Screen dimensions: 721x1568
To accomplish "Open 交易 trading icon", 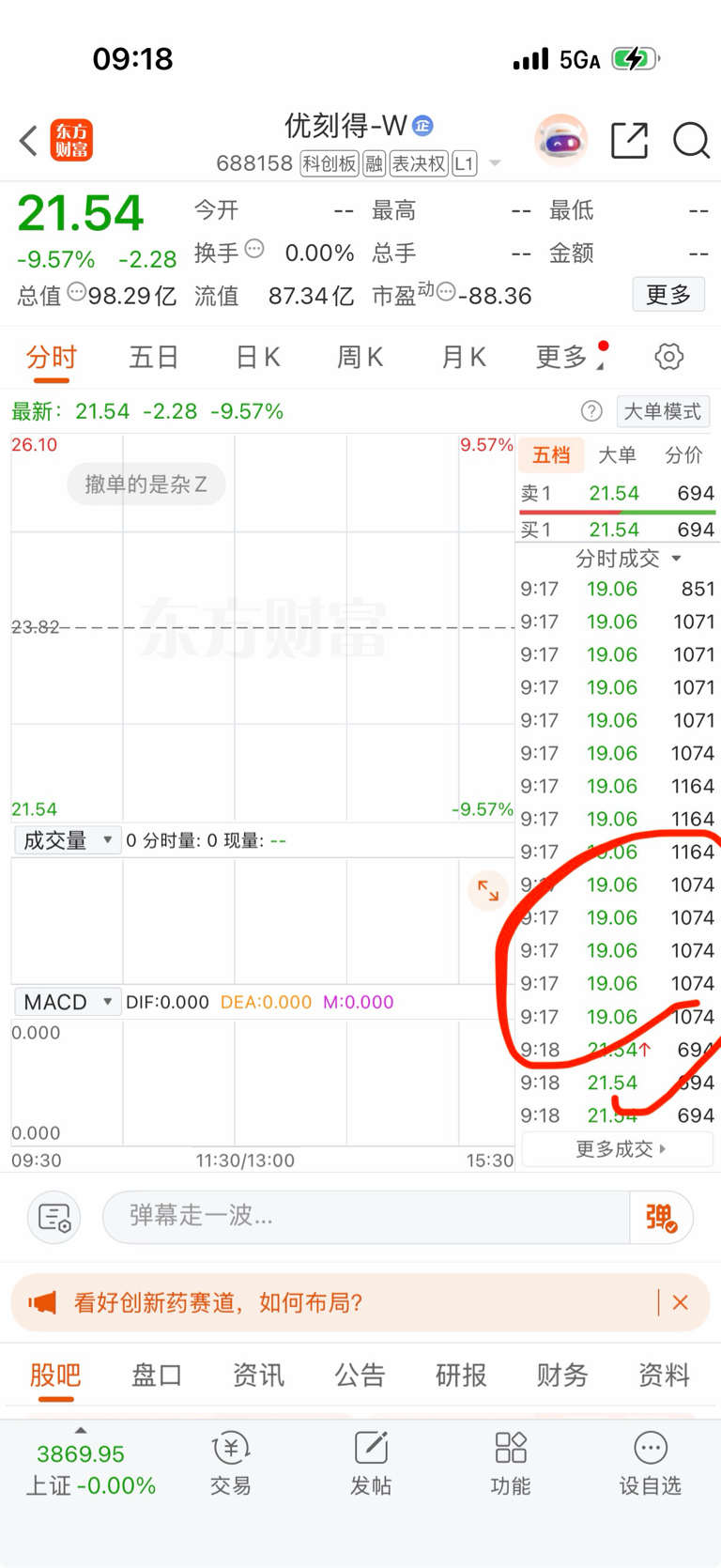I will 230,1463.
